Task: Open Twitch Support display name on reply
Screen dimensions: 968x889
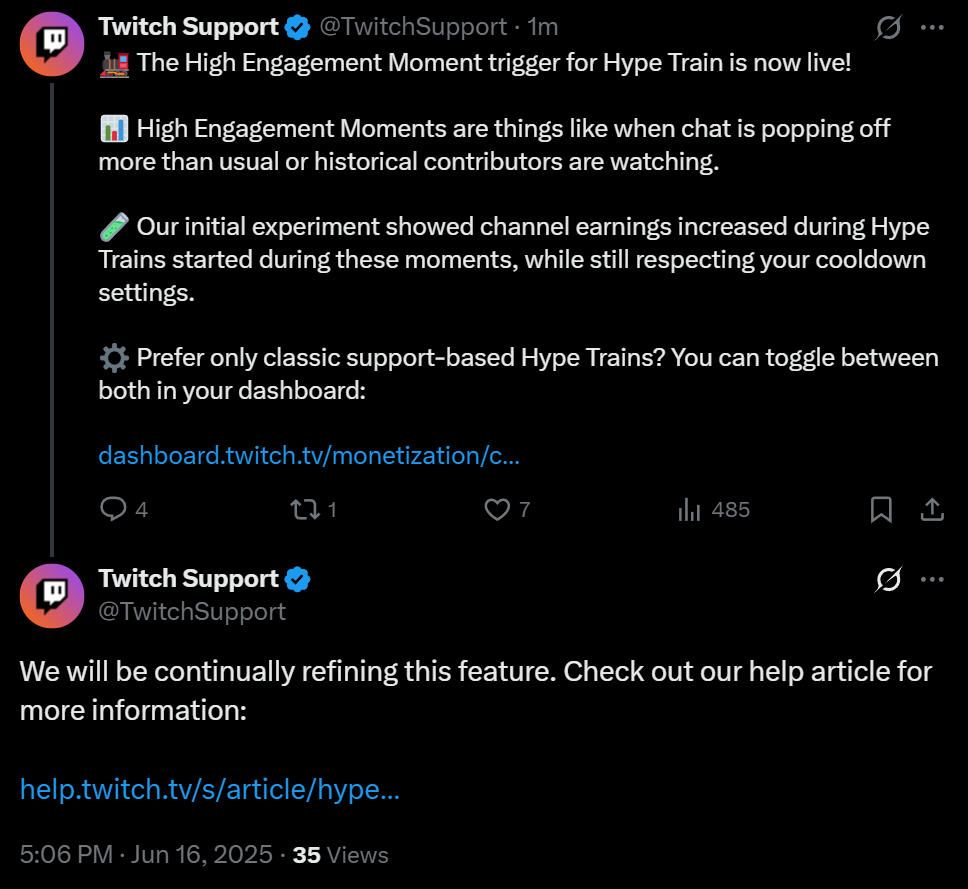Action: coord(188,579)
